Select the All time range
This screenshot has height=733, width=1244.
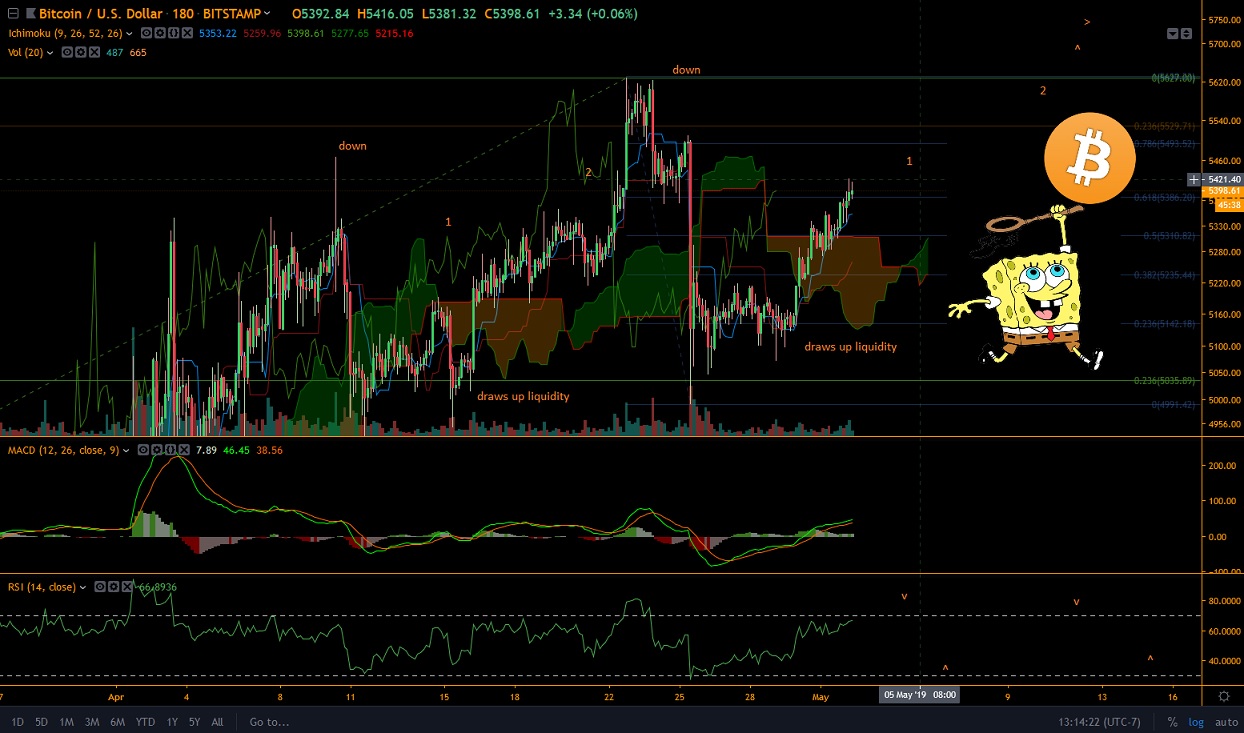pyautogui.click(x=218, y=722)
